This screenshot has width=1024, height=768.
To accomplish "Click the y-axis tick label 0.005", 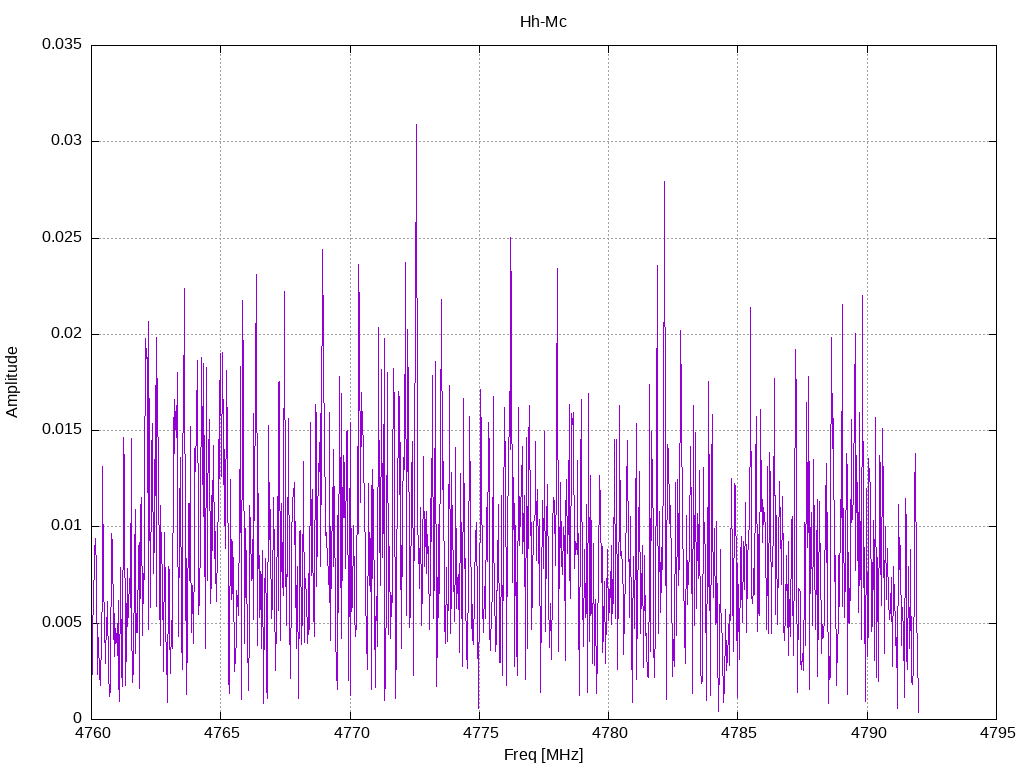I will click(x=62, y=622).
